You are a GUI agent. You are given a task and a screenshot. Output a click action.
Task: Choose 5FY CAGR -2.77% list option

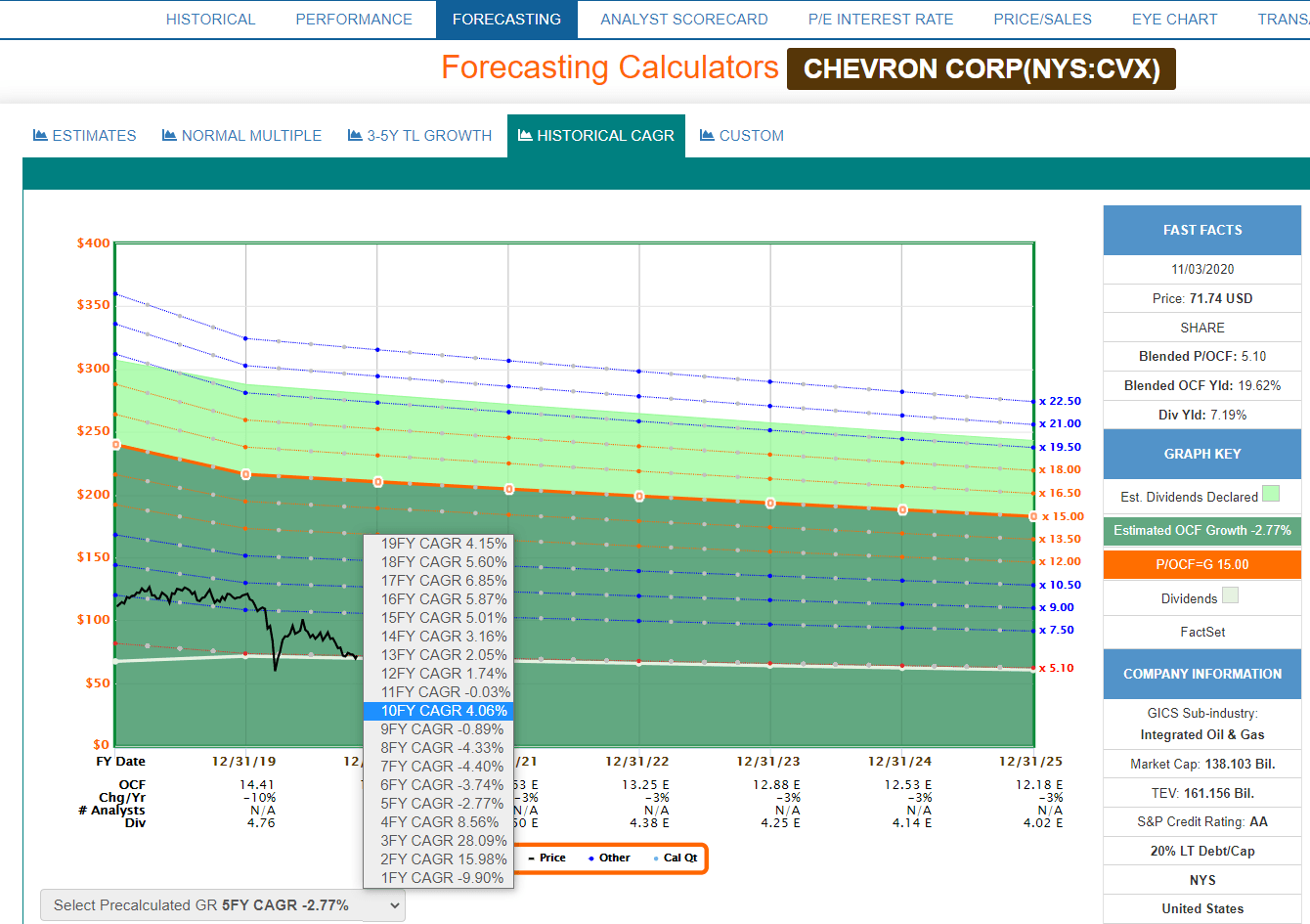coord(438,804)
